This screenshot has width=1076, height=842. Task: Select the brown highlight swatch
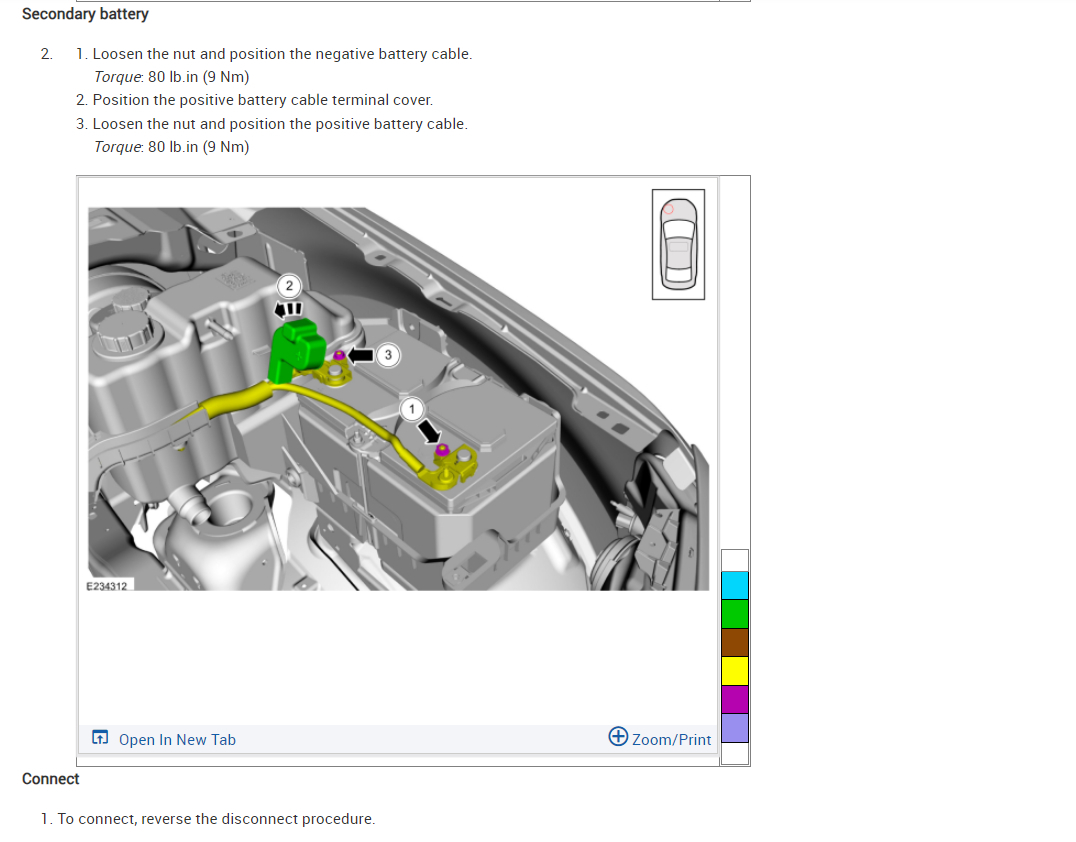pyautogui.click(x=735, y=642)
